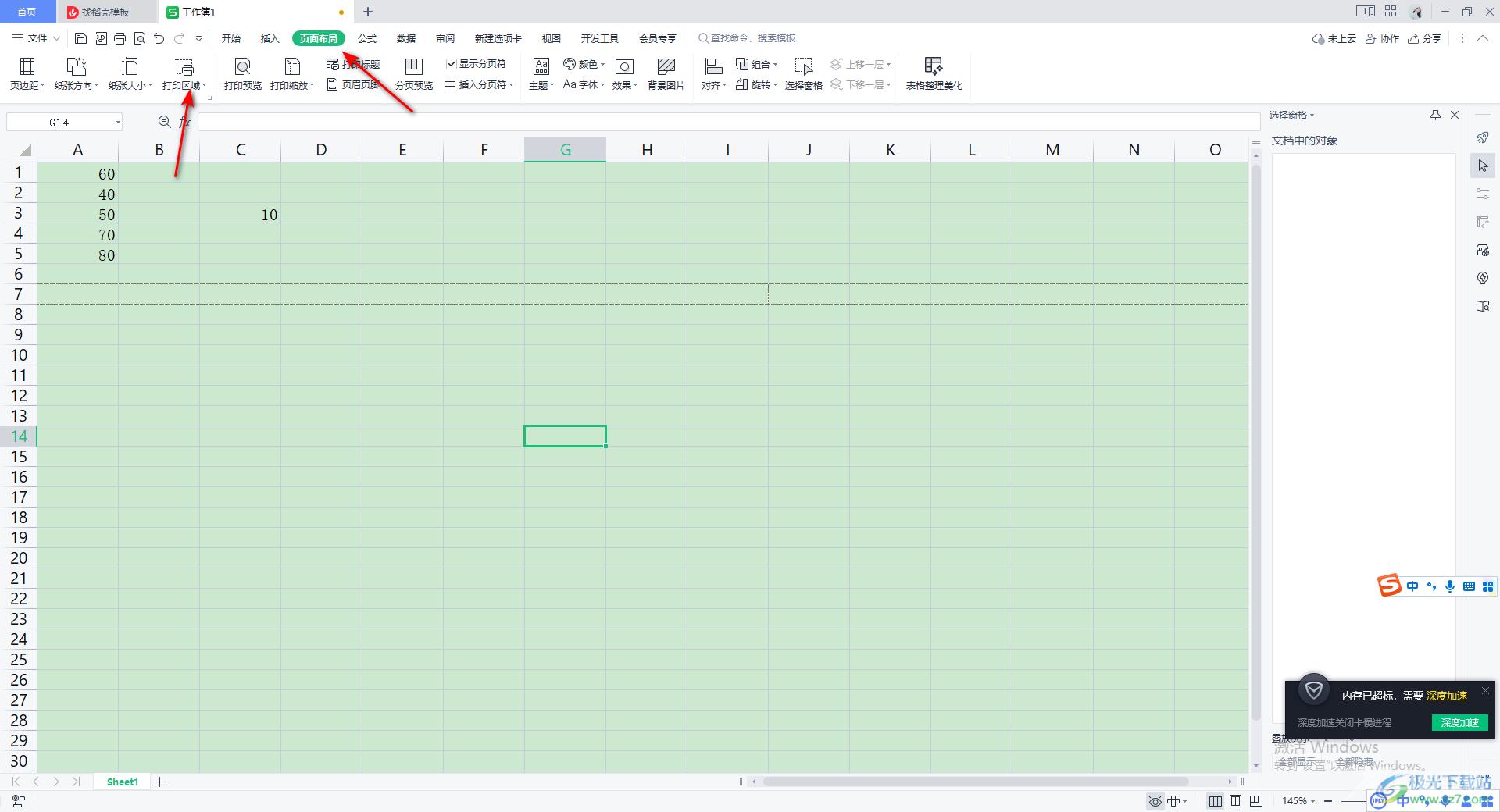This screenshot has height=812, width=1500.
Task: Pin the 选择窗格 side panel
Action: coord(1435,115)
